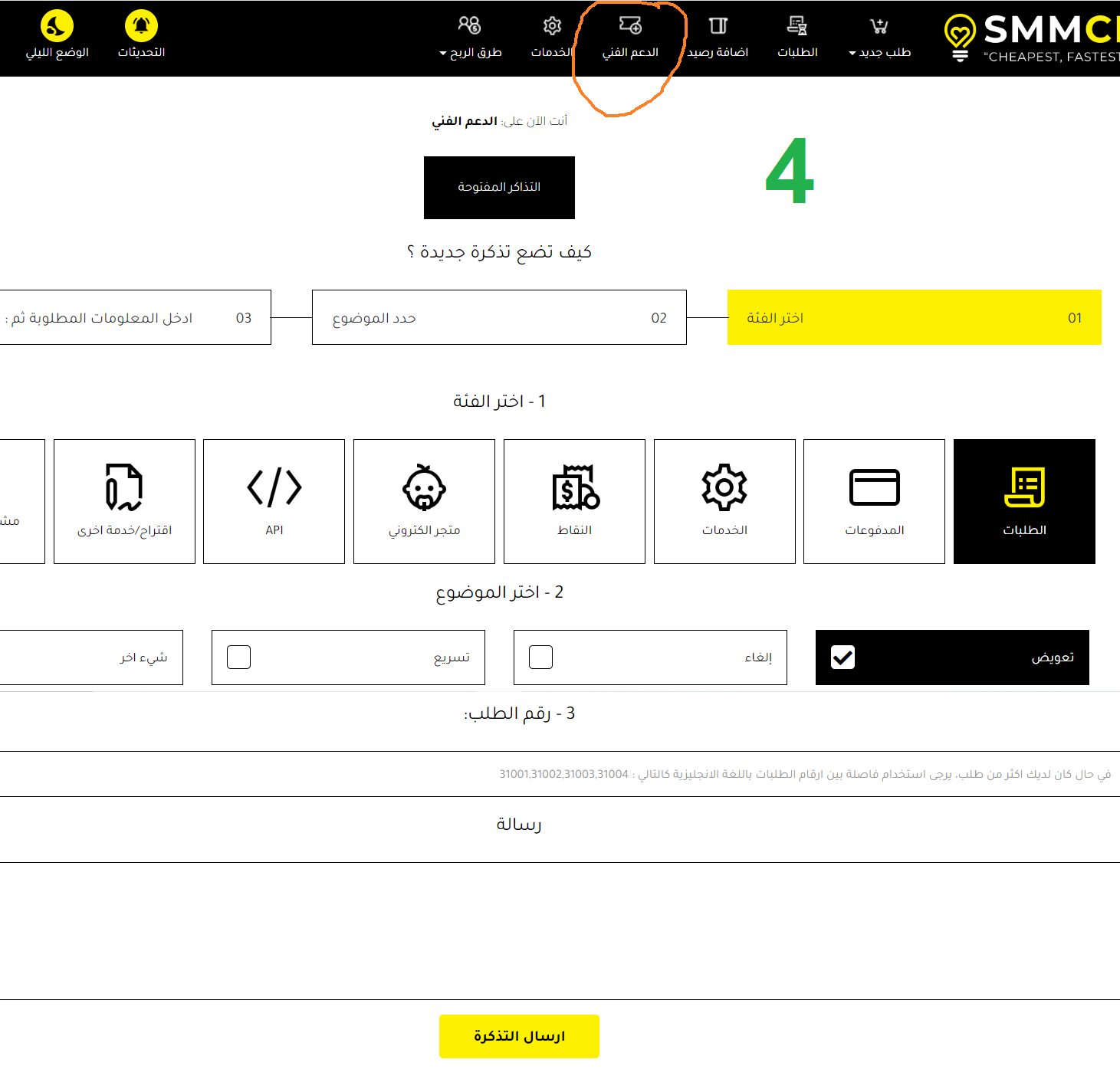Check the إلغاء (cancel) topic checkbox

[x=540, y=657]
